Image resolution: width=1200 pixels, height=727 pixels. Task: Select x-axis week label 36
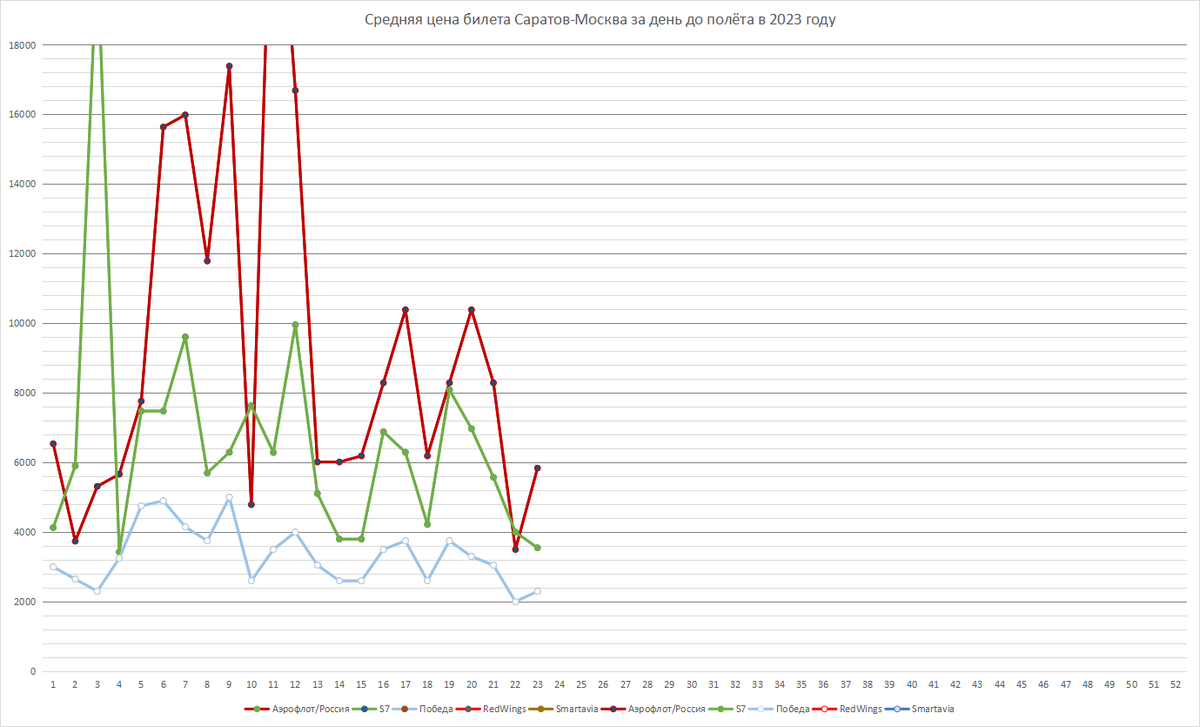[x=823, y=685]
